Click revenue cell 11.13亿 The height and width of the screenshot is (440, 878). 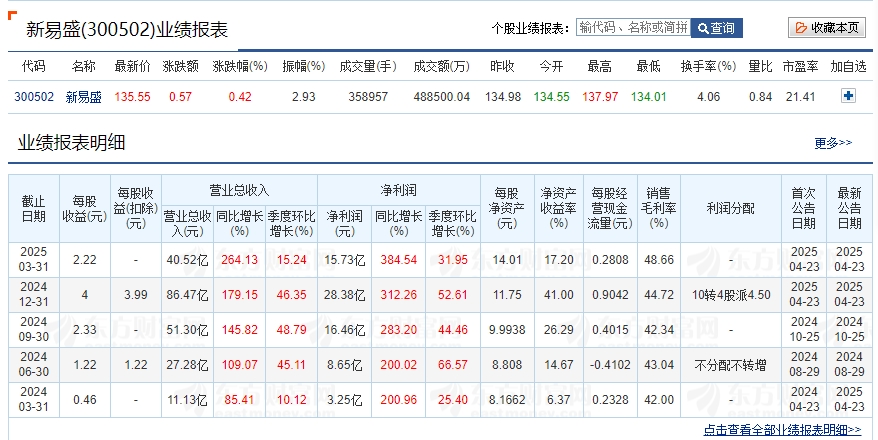click(187, 400)
